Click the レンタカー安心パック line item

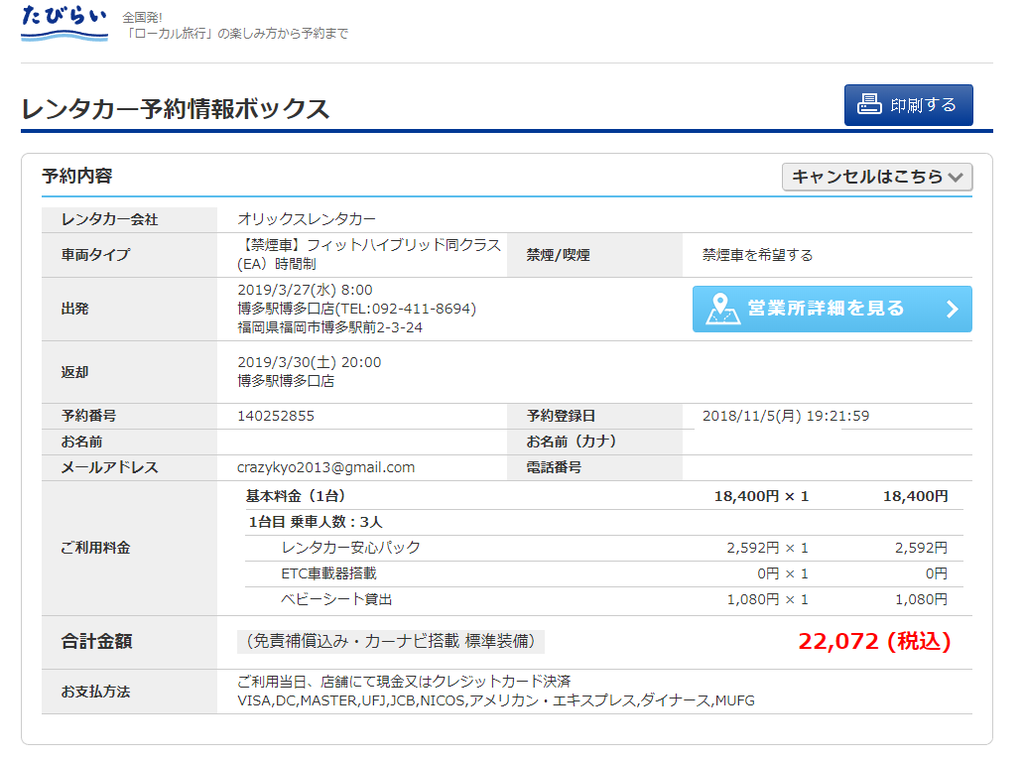click(x=351, y=548)
